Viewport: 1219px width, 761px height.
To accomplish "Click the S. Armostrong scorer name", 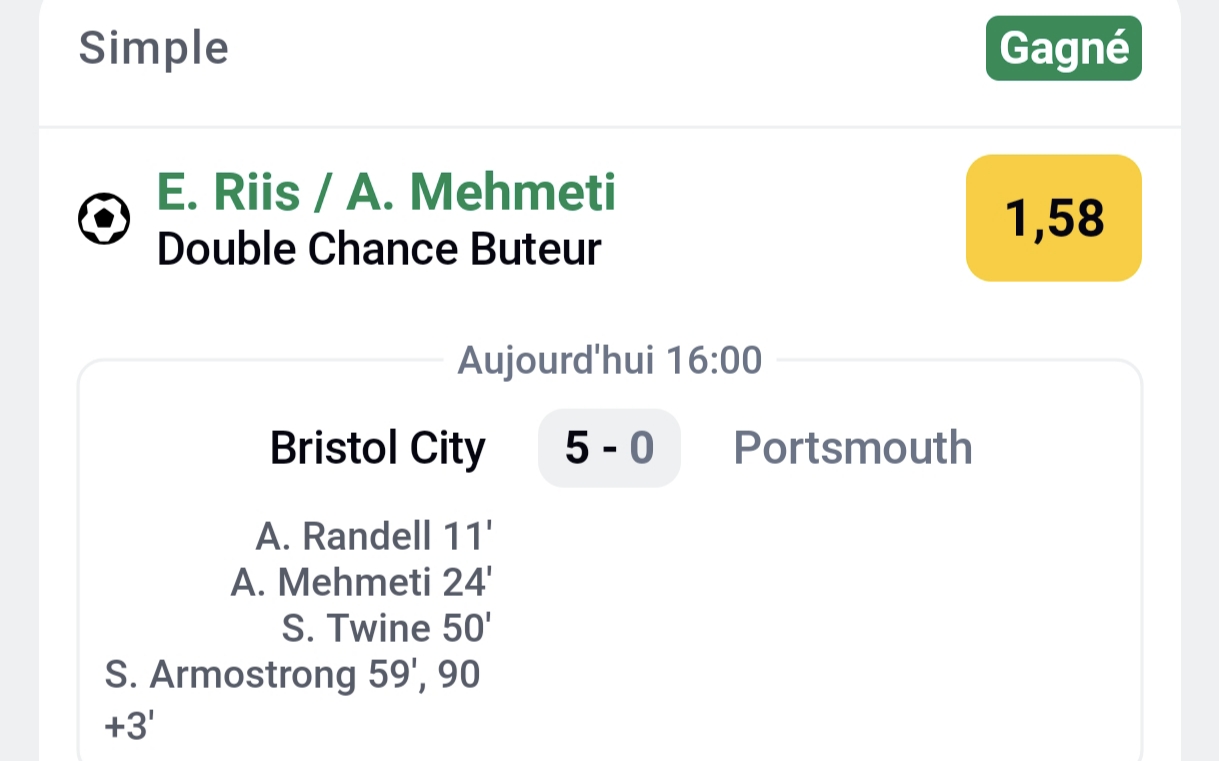I will pyautogui.click(x=230, y=676).
